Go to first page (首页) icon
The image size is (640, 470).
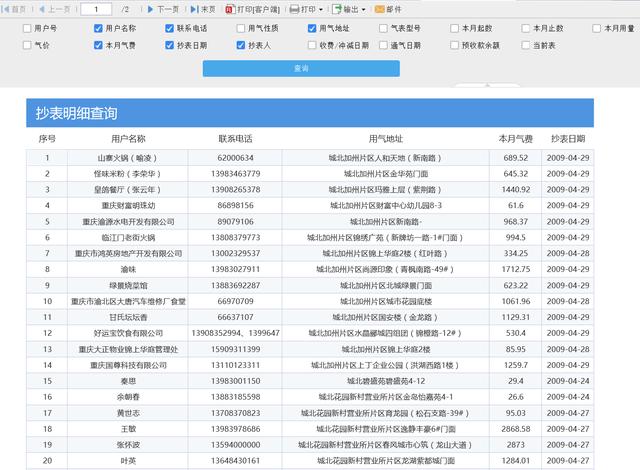(x=6, y=9)
